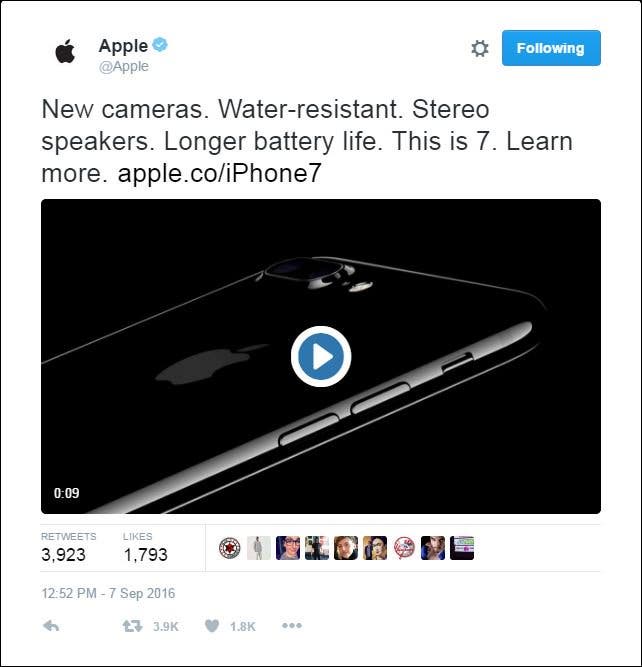The image size is (642, 667).
Task: Toggle the Following button
Action: tap(551, 48)
